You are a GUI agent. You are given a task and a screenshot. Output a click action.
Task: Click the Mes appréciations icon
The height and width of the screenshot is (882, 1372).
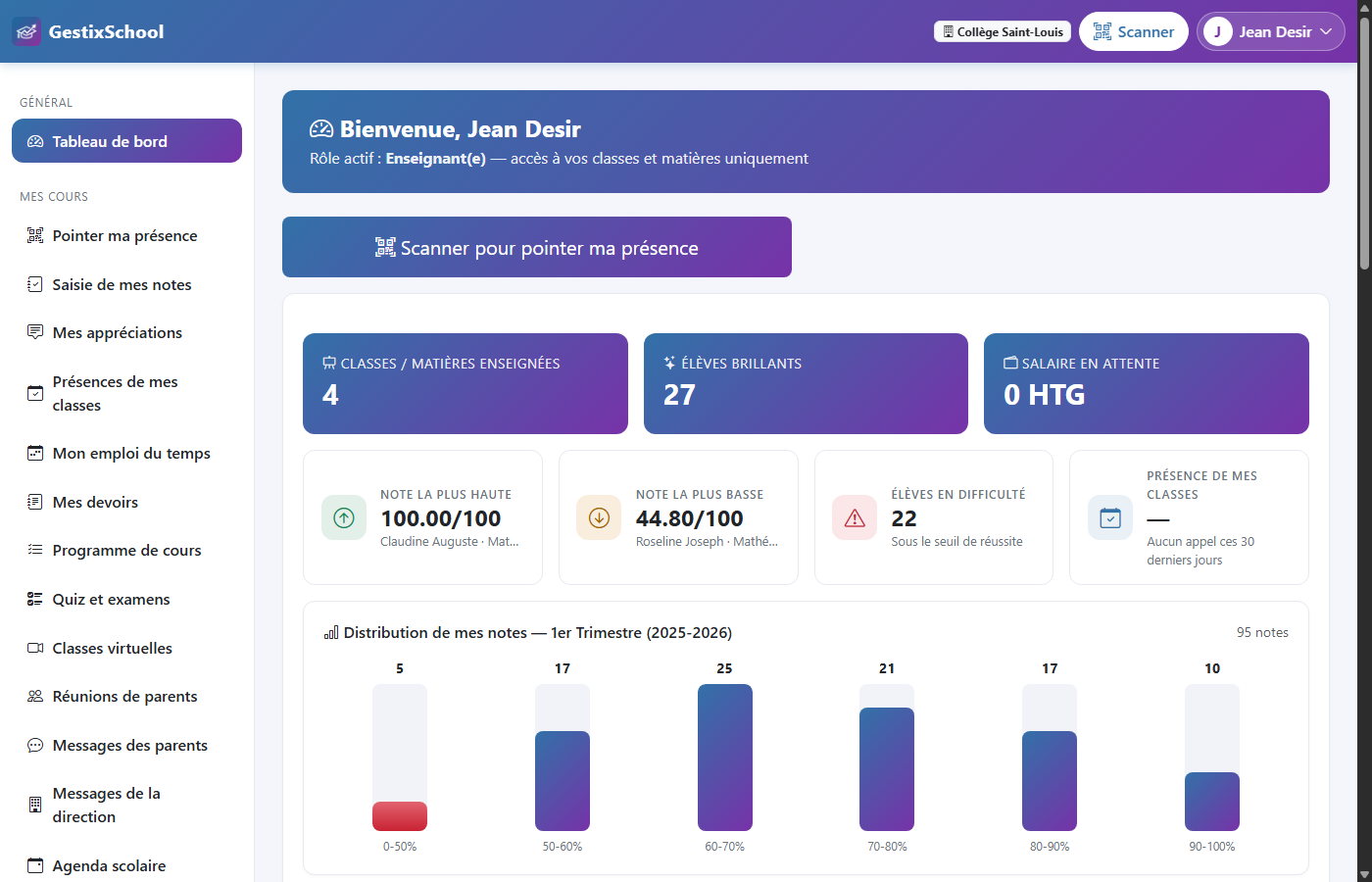[x=35, y=332]
